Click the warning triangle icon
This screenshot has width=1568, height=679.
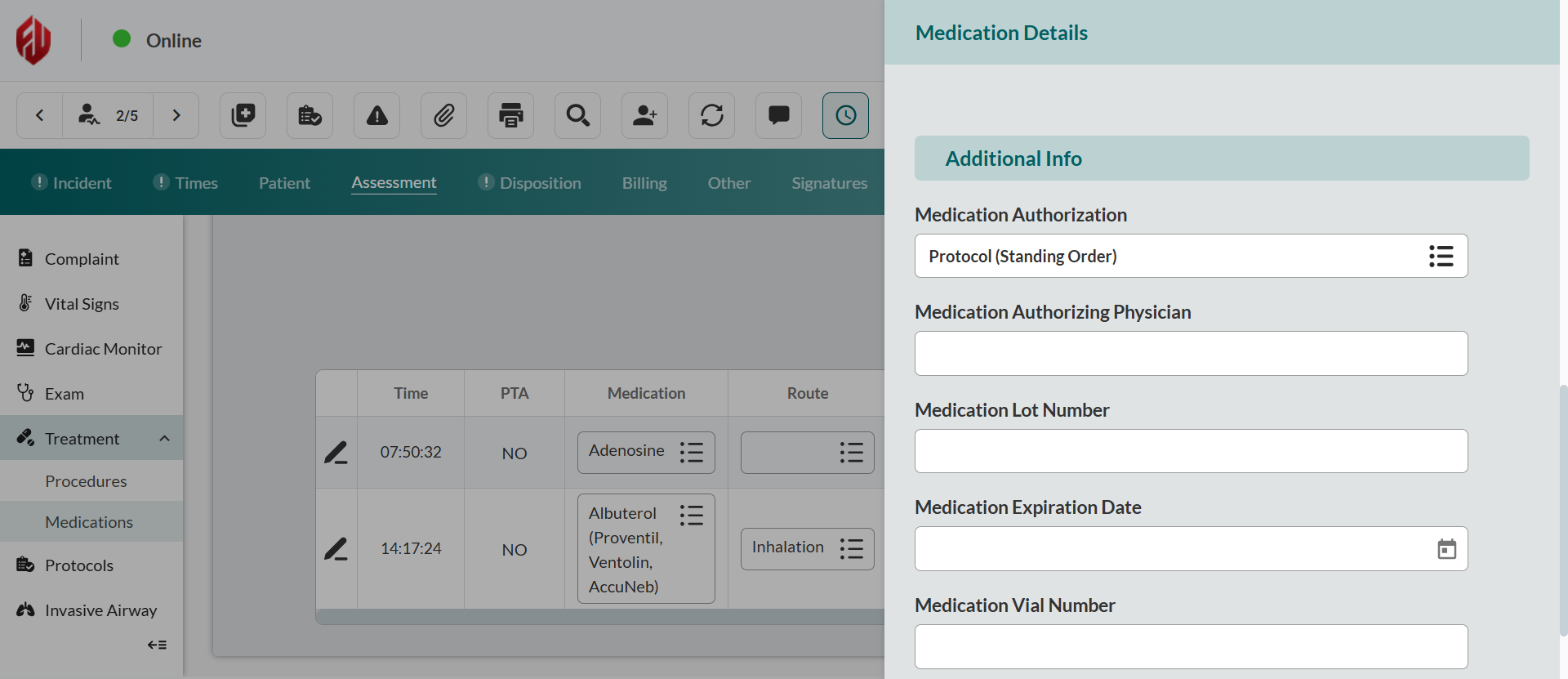point(376,115)
